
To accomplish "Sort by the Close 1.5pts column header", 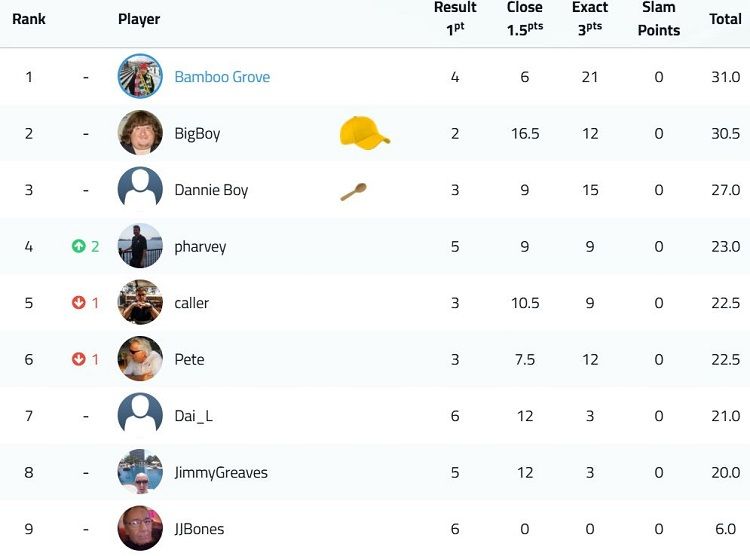I will click(x=525, y=19).
